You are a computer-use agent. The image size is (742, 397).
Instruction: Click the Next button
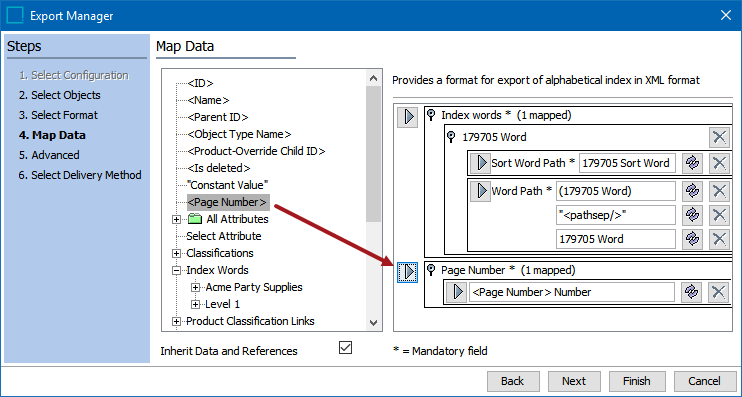pyautogui.click(x=574, y=381)
